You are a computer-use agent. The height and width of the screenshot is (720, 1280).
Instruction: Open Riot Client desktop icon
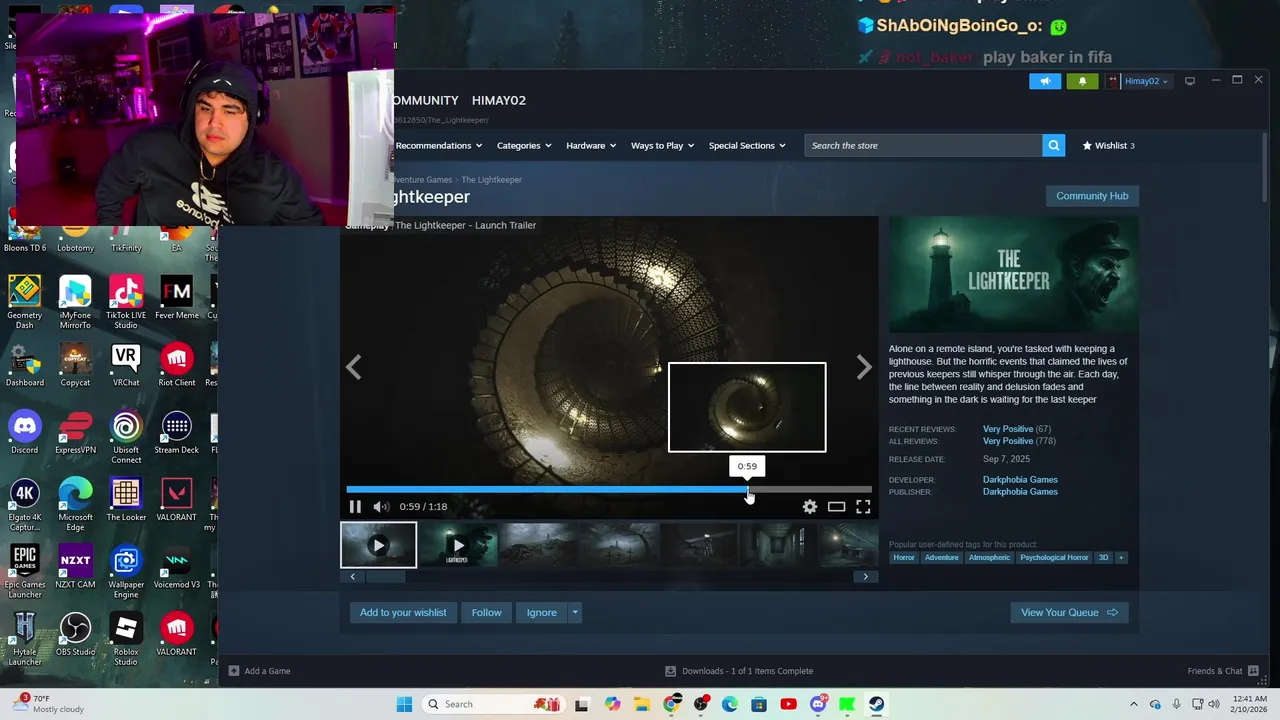(177, 365)
